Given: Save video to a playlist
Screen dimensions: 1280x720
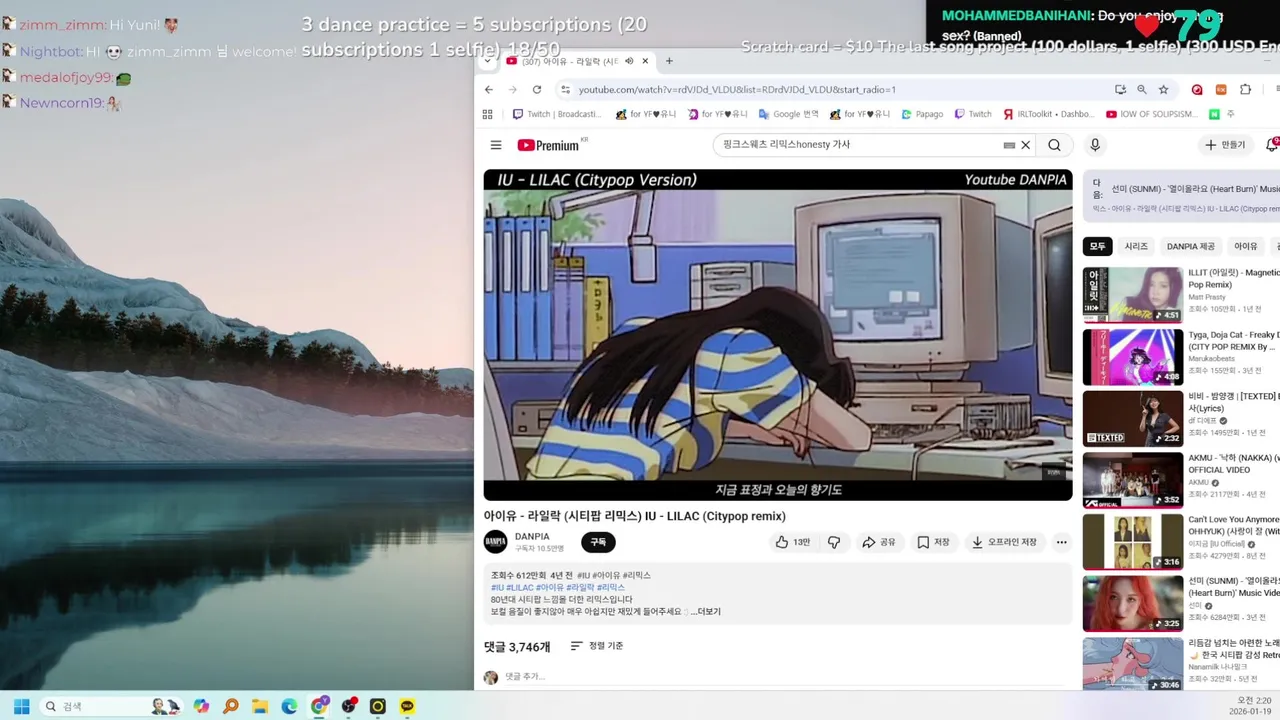Looking at the screenshot, I should tap(934, 542).
